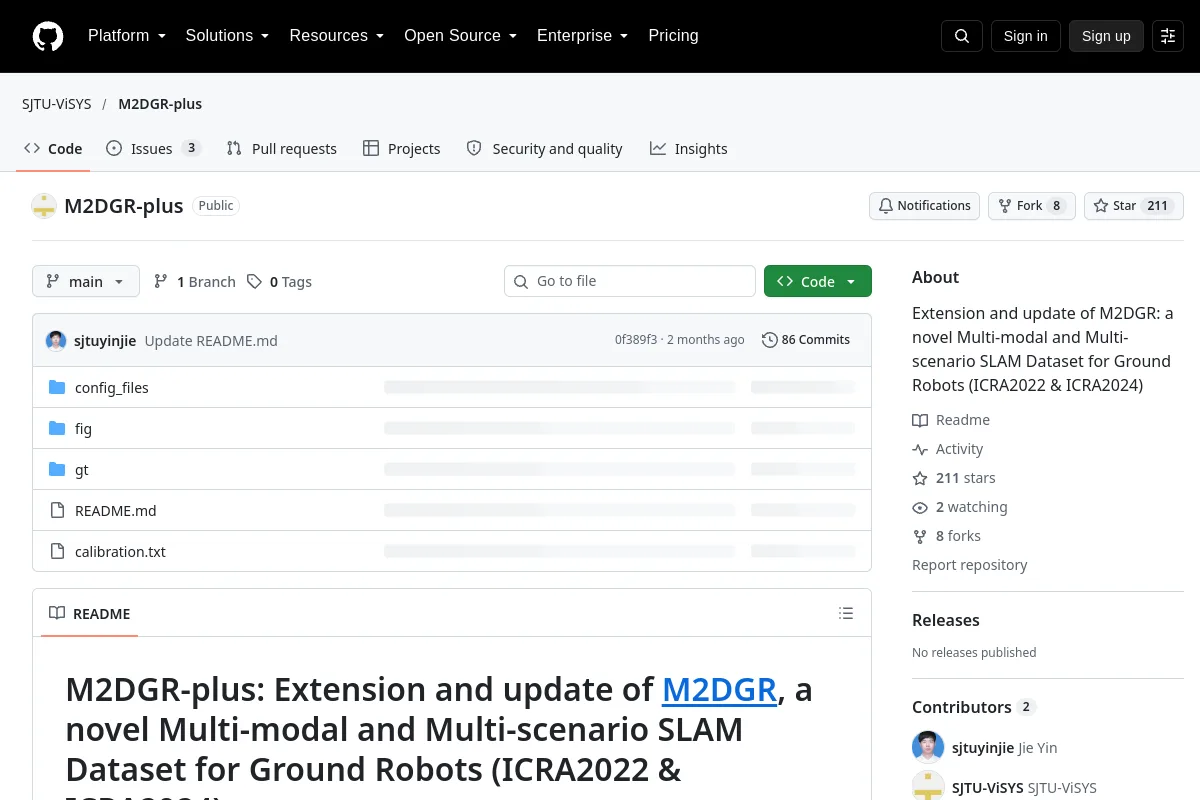Image resolution: width=1200 pixels, height=800 pixels.
Task: Star the repository with the Star button
Action: [x=1134, y=206]
